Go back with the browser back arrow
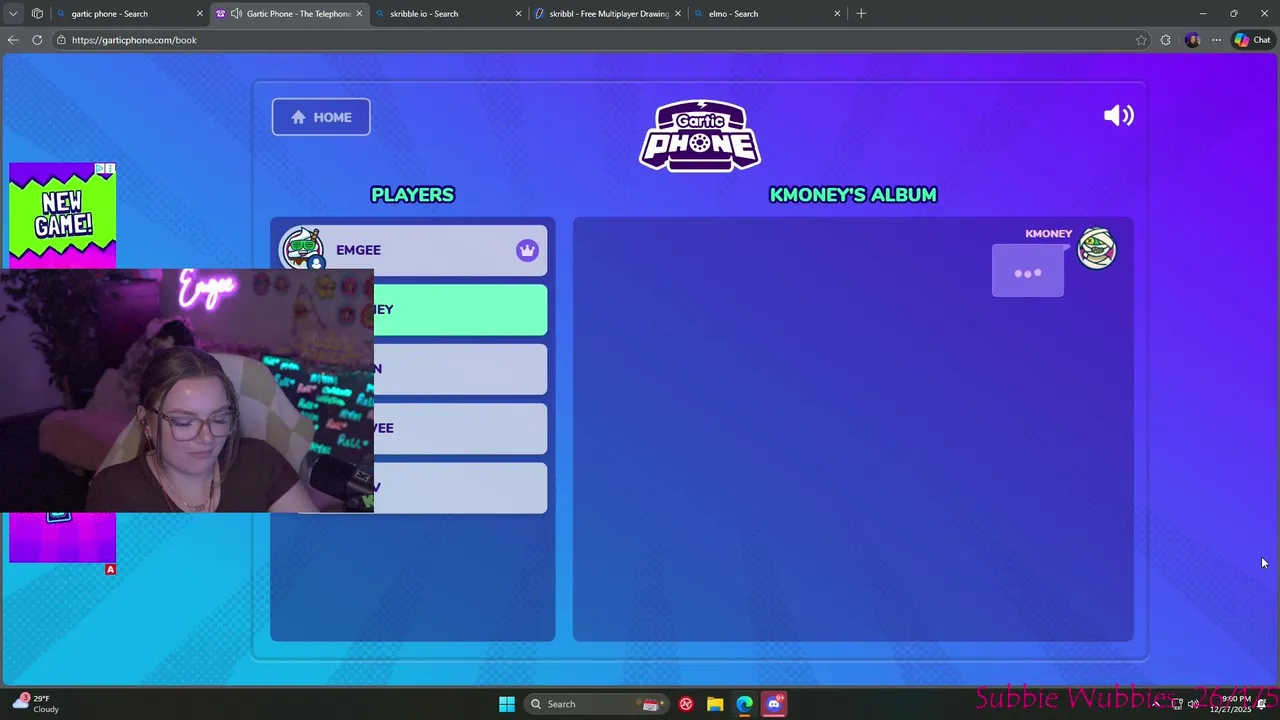Image resolution: width=1280 pixels, height=720 pixels. (x=12, y=40)
